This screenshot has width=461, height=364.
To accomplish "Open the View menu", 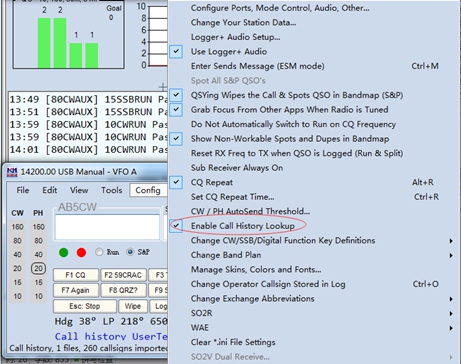I will (x=79, y=190).
